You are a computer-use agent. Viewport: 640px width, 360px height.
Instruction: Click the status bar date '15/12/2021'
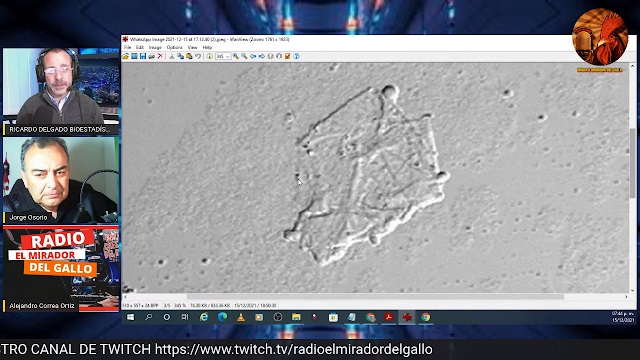245,306
